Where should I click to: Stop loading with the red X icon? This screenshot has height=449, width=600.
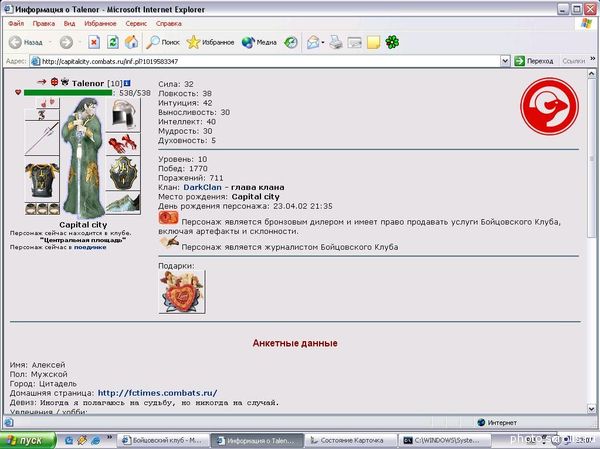click(94, 42)
